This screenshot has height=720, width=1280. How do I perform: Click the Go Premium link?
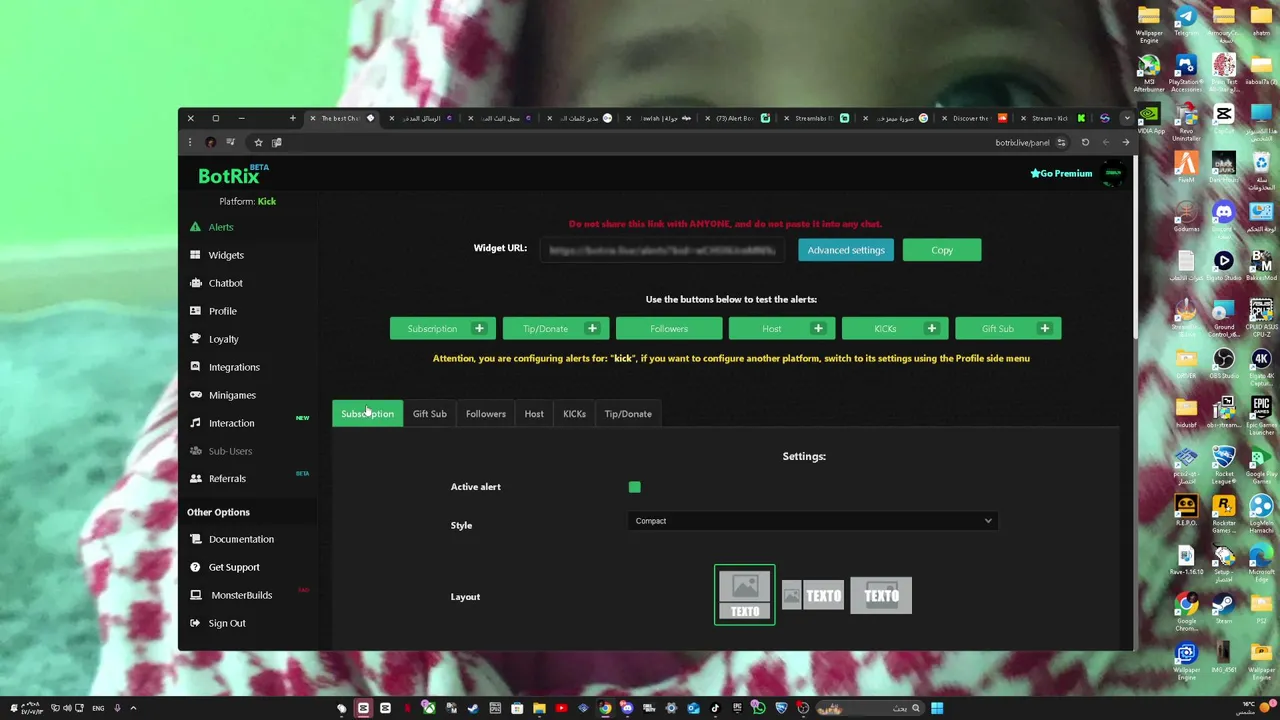click(x=1061, y=173)
